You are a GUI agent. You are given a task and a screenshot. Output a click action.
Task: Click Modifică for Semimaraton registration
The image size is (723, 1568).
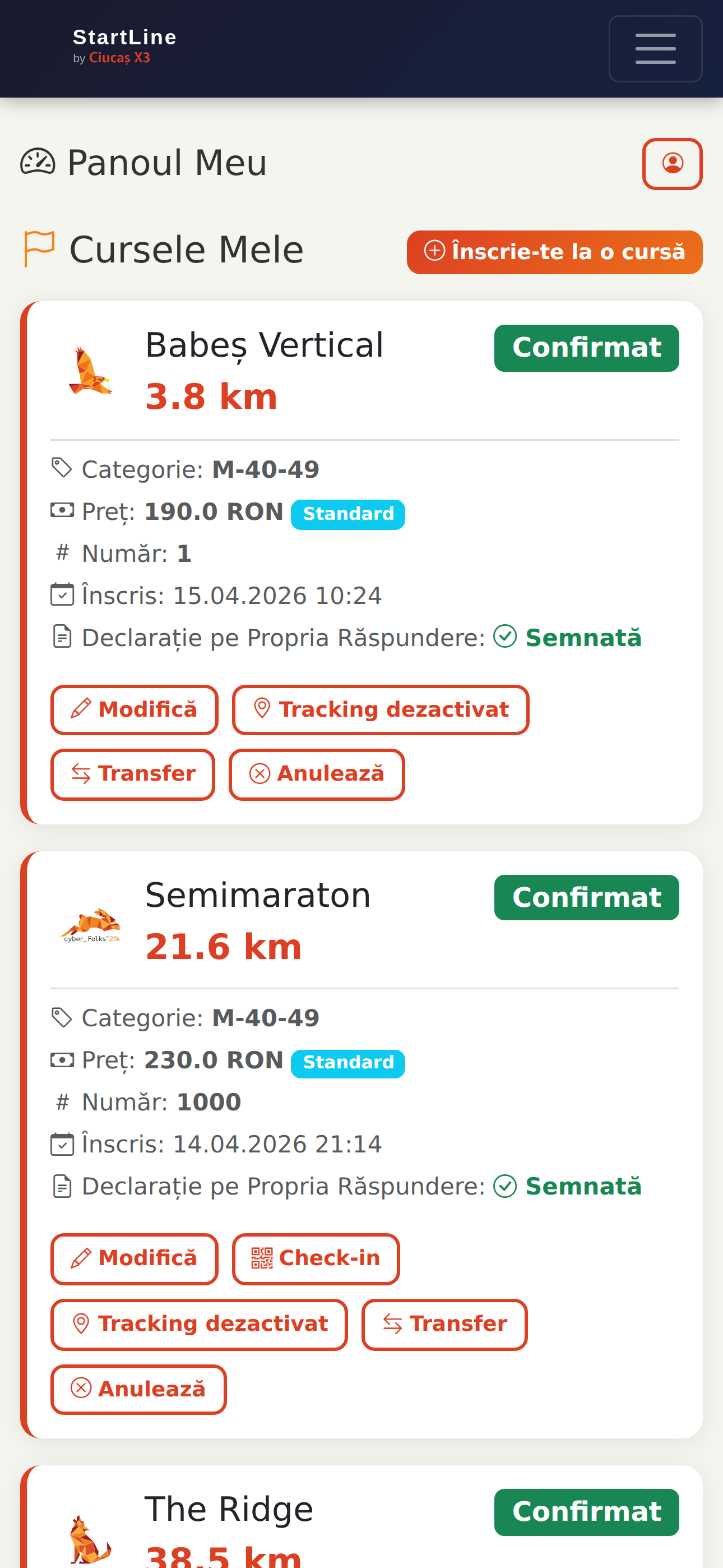(134, 1258)
